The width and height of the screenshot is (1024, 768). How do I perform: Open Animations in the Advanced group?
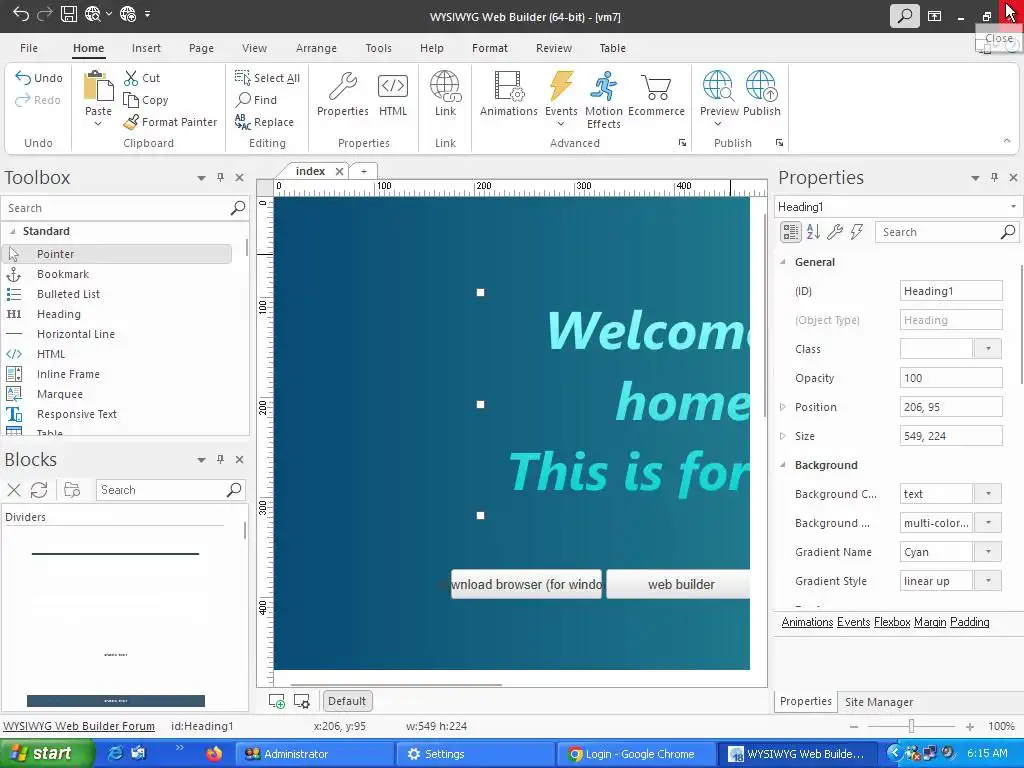tap(509, 94)
